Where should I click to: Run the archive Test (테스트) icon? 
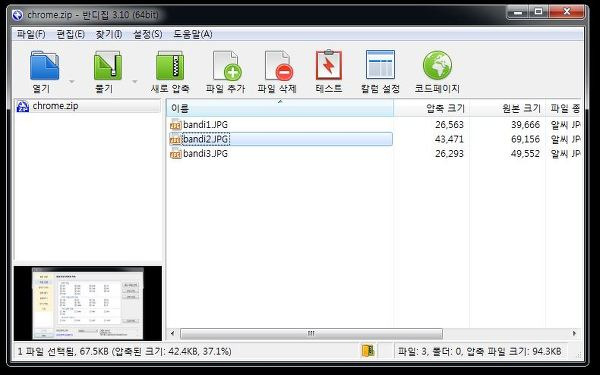[x=329, y=65]
